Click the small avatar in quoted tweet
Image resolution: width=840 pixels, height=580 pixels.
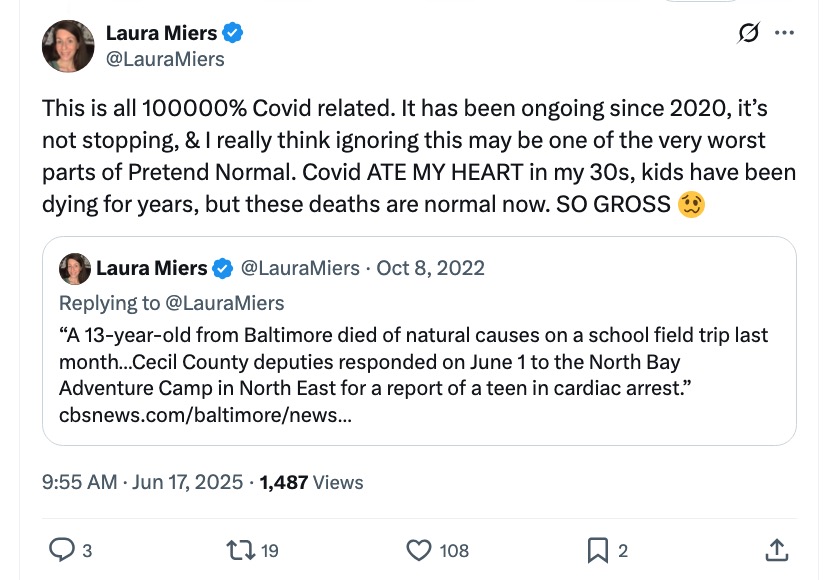coord(75,268)
